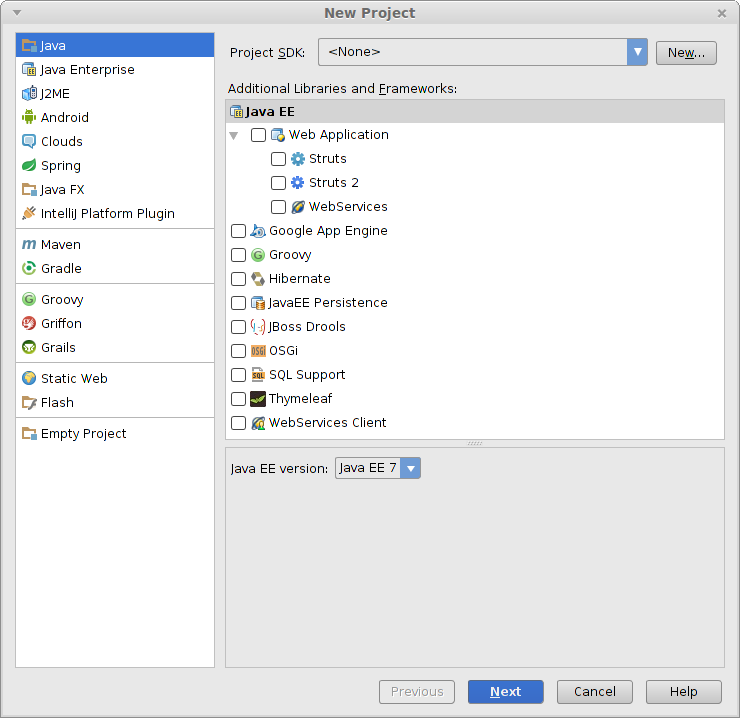Viewport: 740px width, 718px height.
Task: Click the panel splitter grip handle
Action: coord(475,443)
